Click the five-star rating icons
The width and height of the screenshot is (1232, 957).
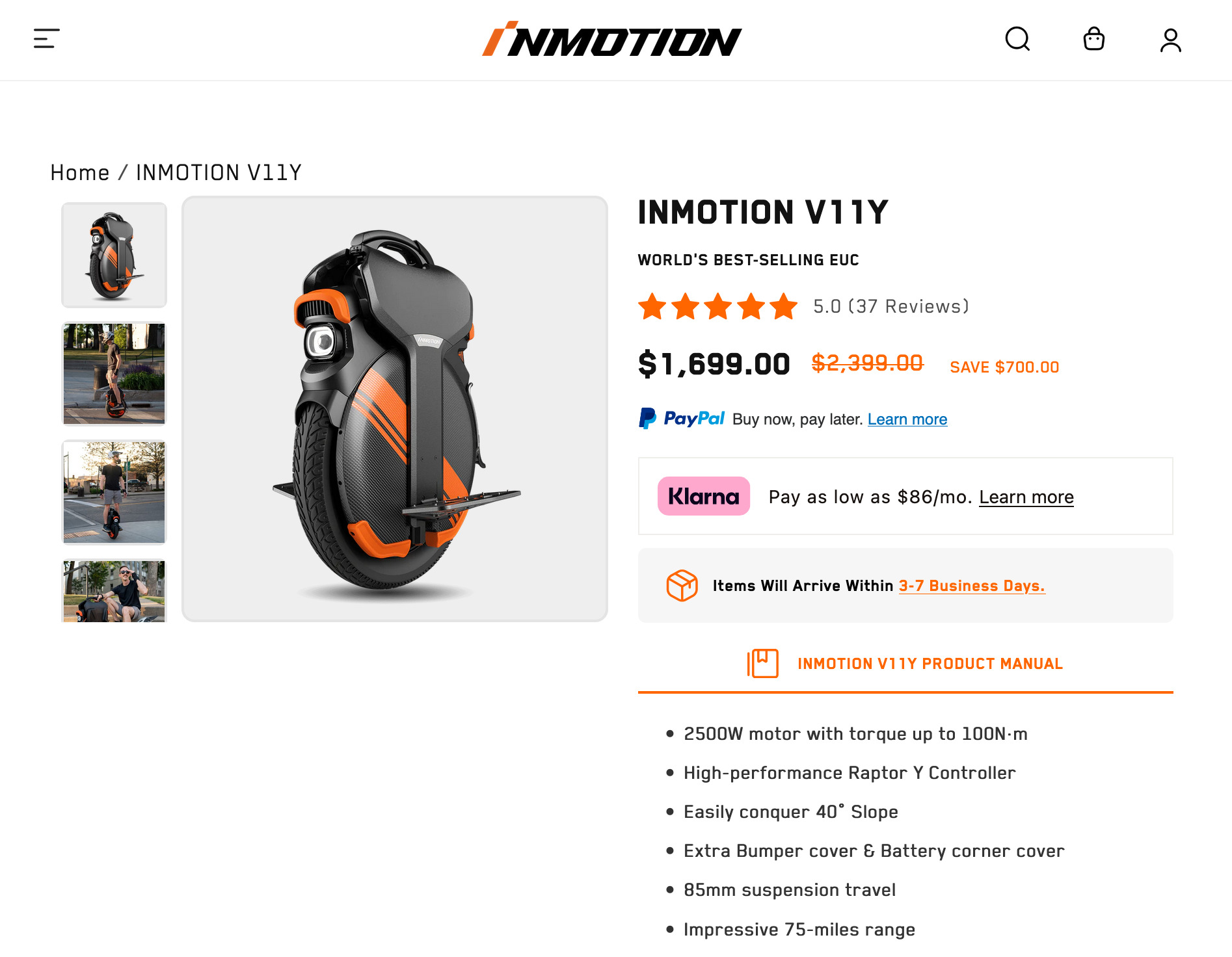717,306
